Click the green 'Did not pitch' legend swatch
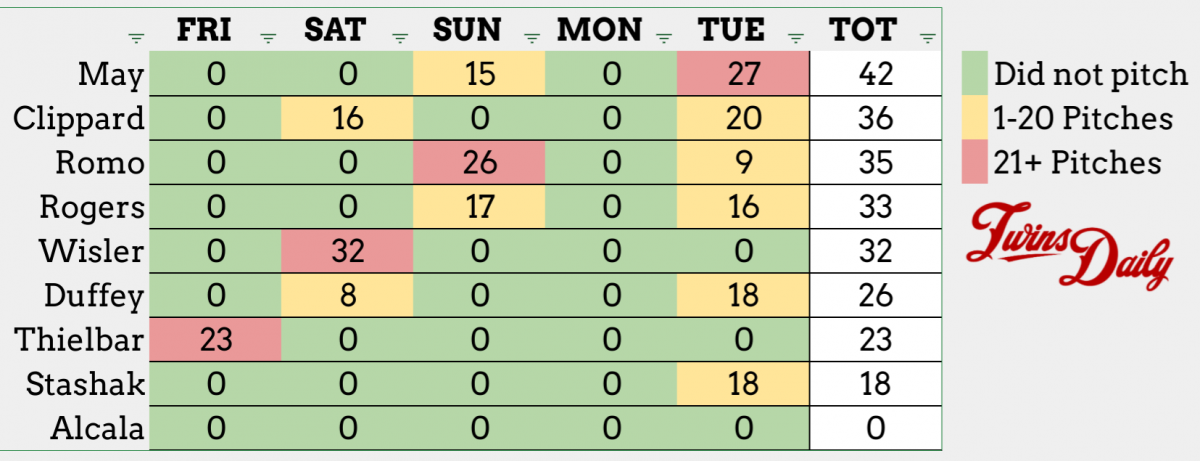1200x461 pixels. pyautogui.click(x=975, y=75)
